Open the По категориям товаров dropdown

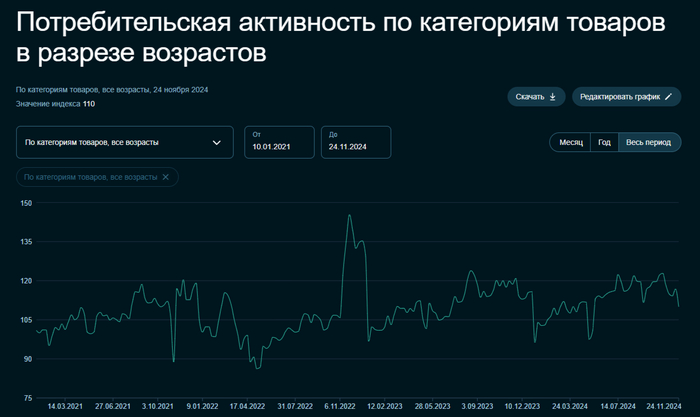pos(125,142)
